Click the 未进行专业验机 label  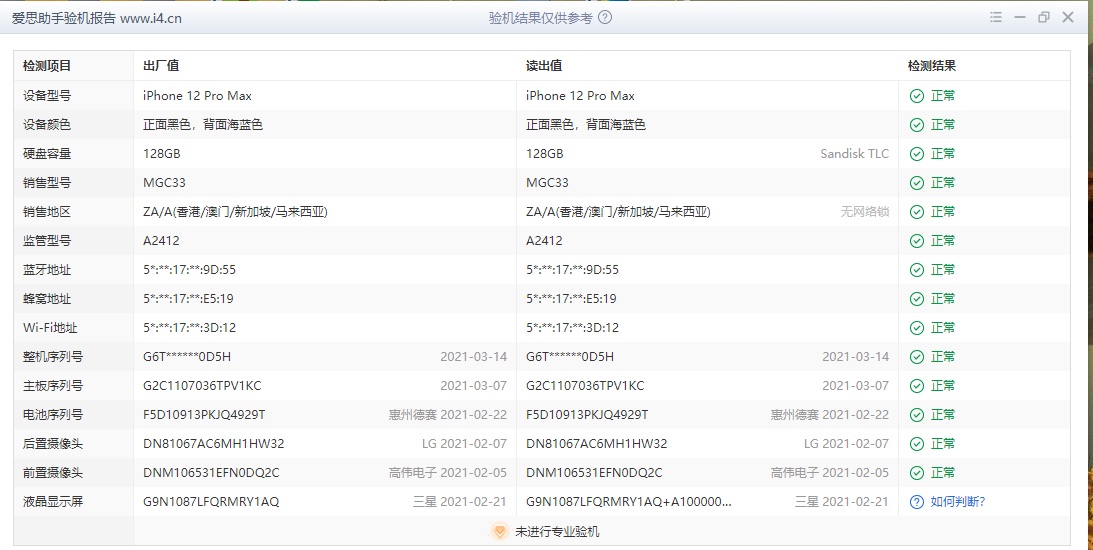pos(557,532)
